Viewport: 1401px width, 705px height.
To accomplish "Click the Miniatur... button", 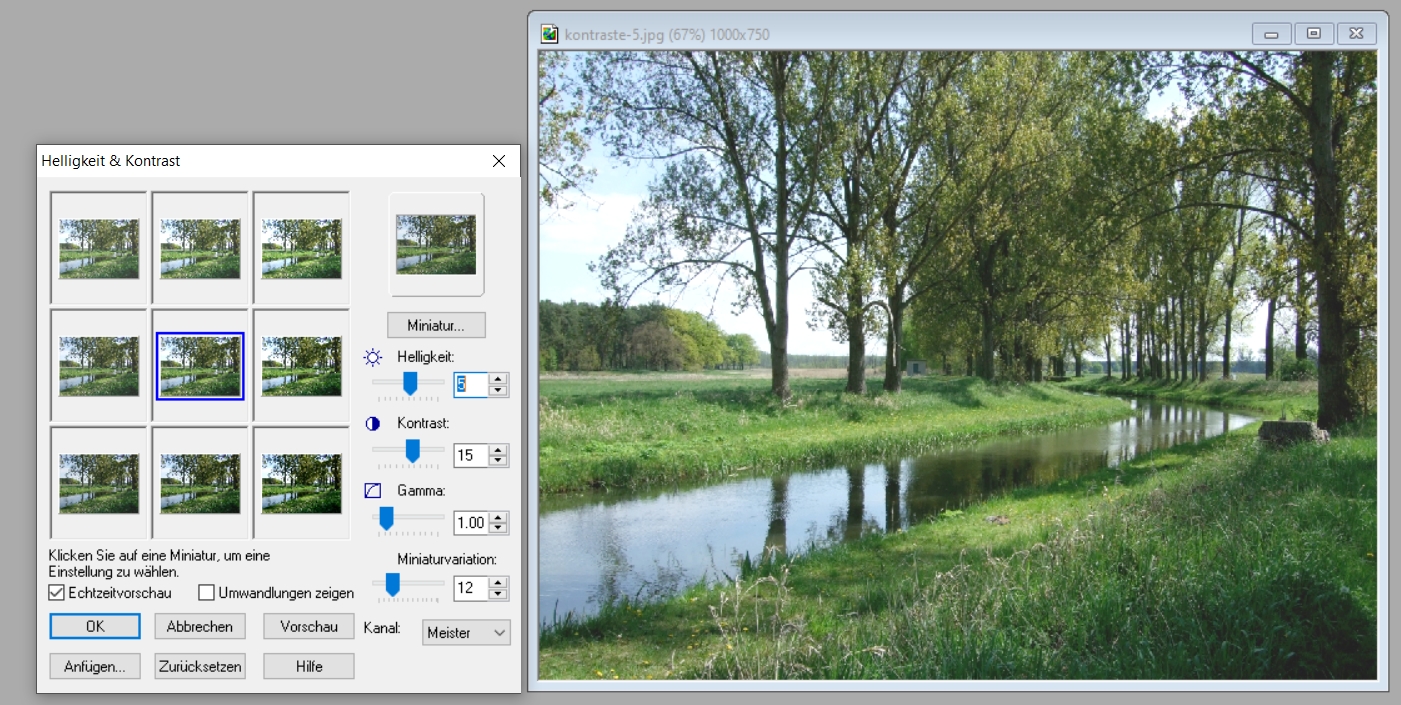I will click(436, 326).
